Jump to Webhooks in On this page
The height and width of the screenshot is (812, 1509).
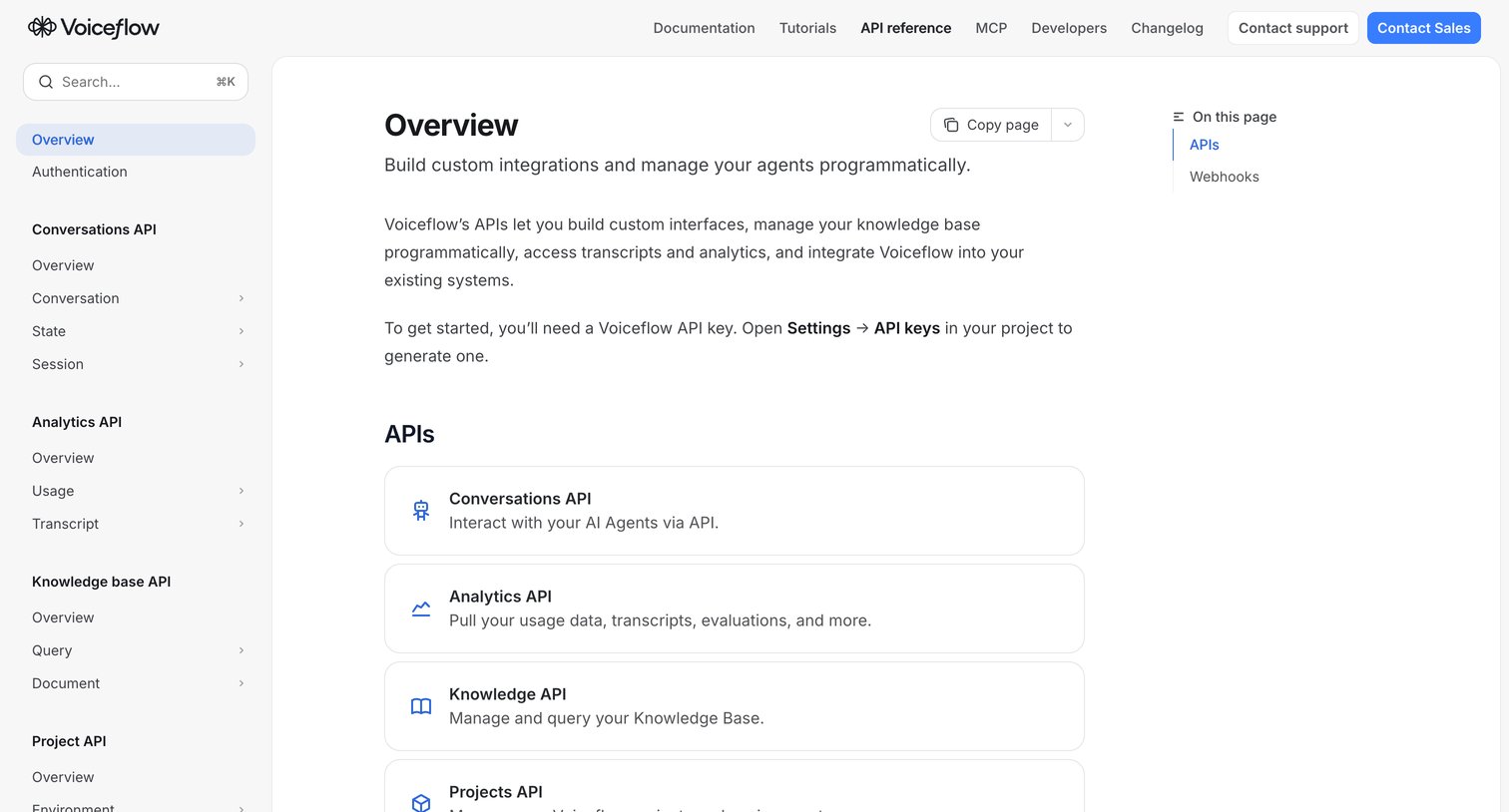pos(1225,177)
